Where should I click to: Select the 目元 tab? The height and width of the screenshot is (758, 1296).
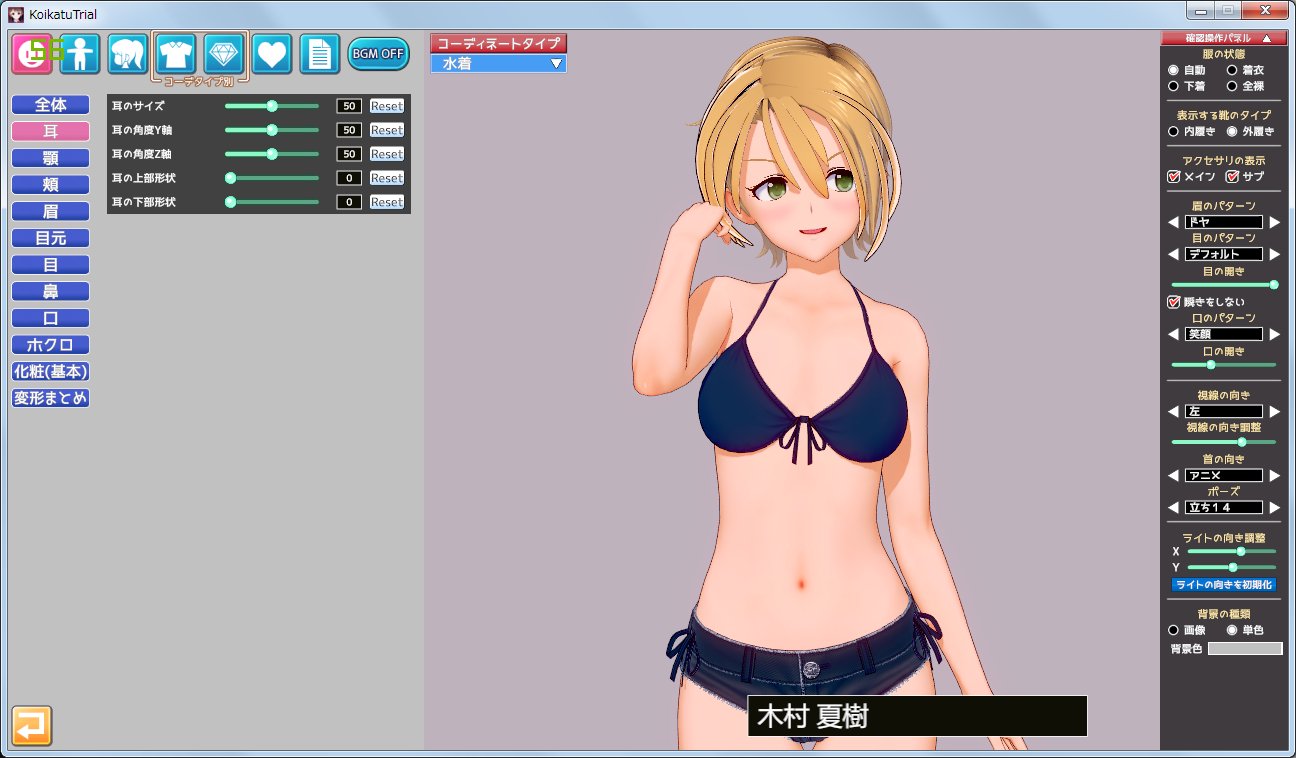(51, 238)
